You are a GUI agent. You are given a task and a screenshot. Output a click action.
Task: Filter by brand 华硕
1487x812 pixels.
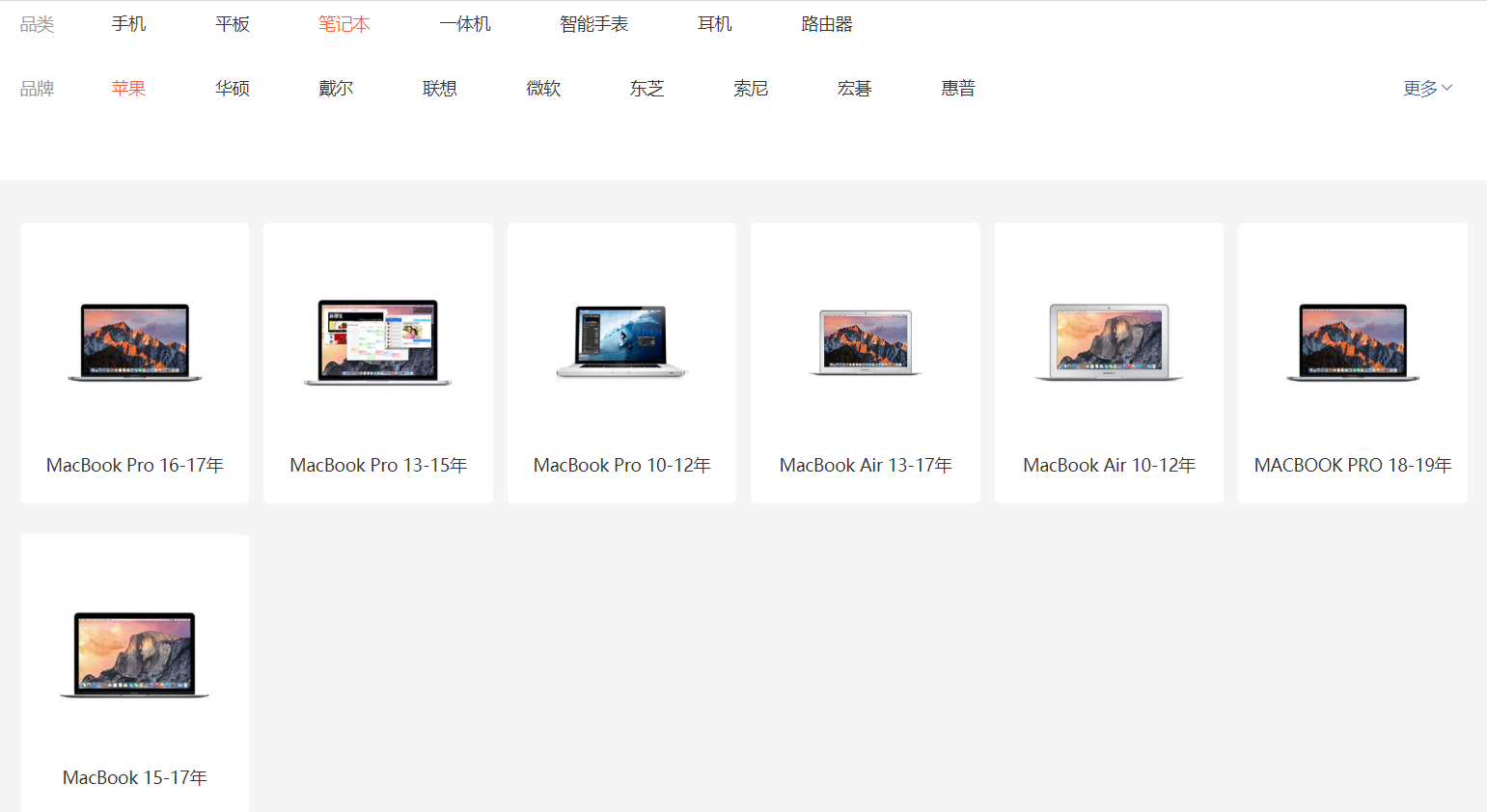pyautogui.click(x=233, y=89)
